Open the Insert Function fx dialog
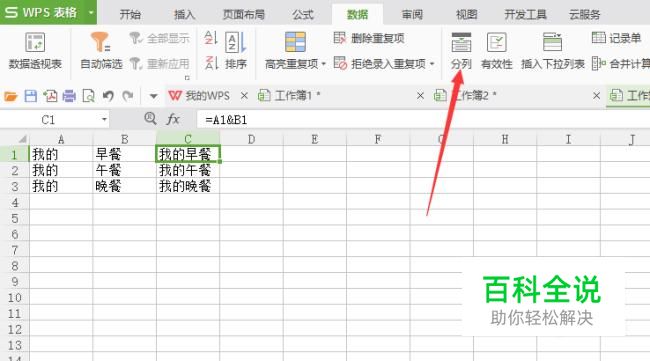Image resolution: width=650 pixels, height=361 pixels. [173, 120]
